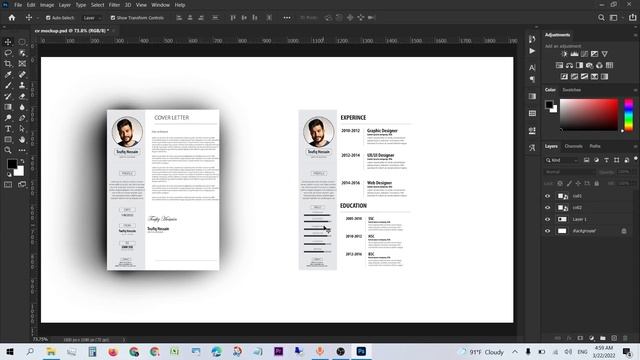Select the Clone Stamp tool
This screenshot has height=360, width=640.
pos(22,85)
